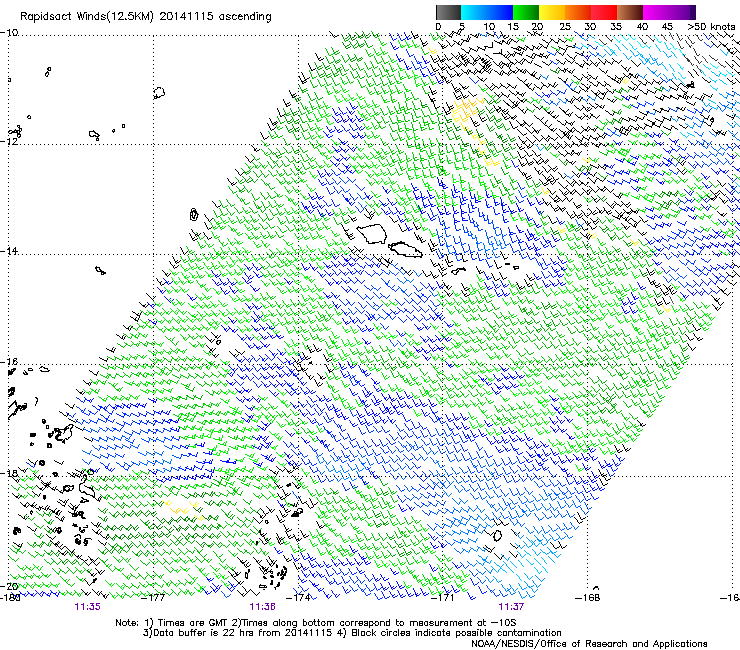Click the -171 longitude axis label

click(442, 598)
